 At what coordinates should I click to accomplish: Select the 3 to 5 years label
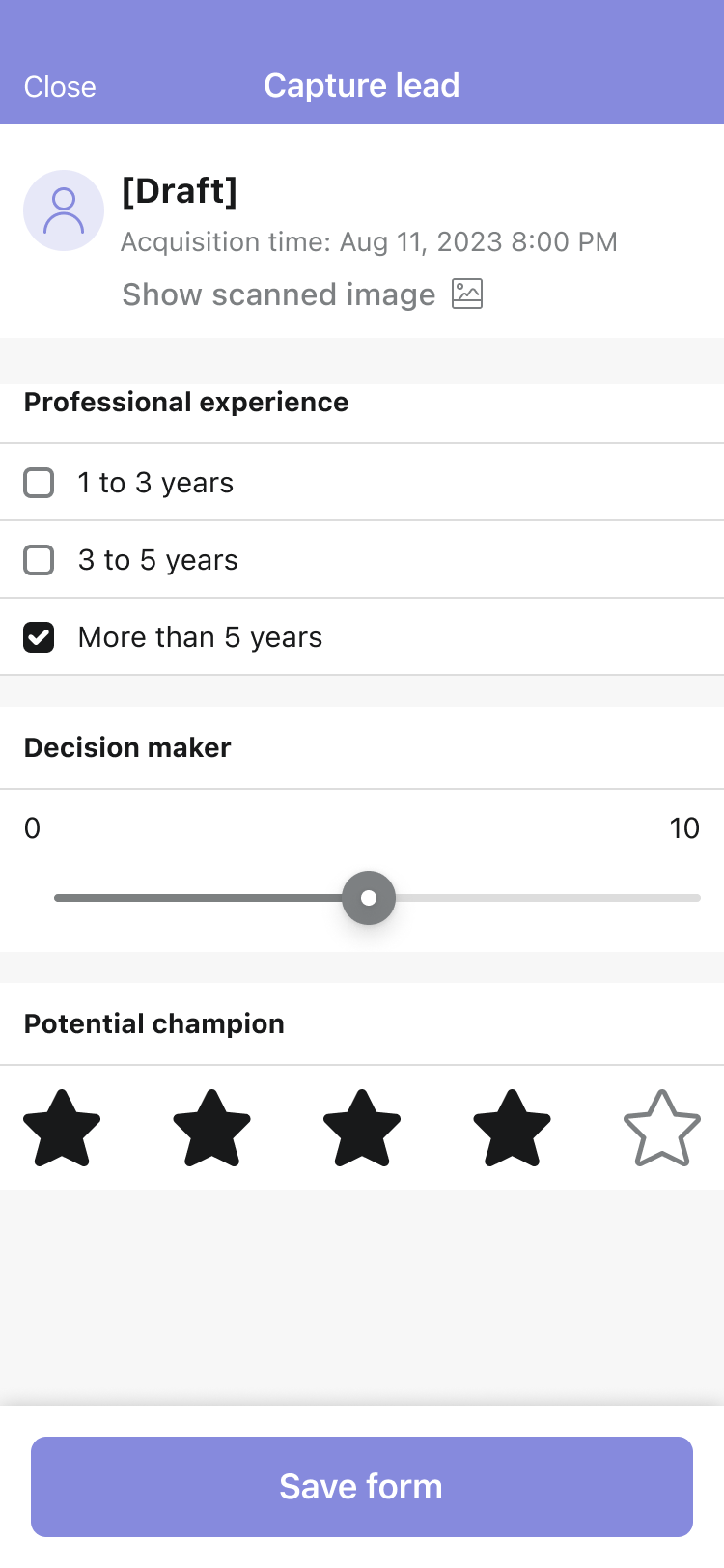(158, 560)
